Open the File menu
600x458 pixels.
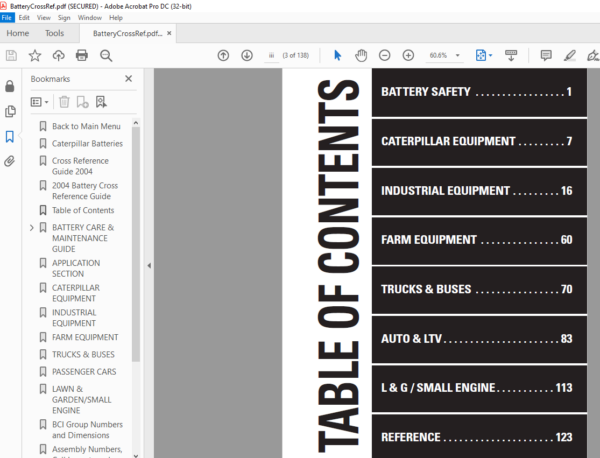click(7, 18)
